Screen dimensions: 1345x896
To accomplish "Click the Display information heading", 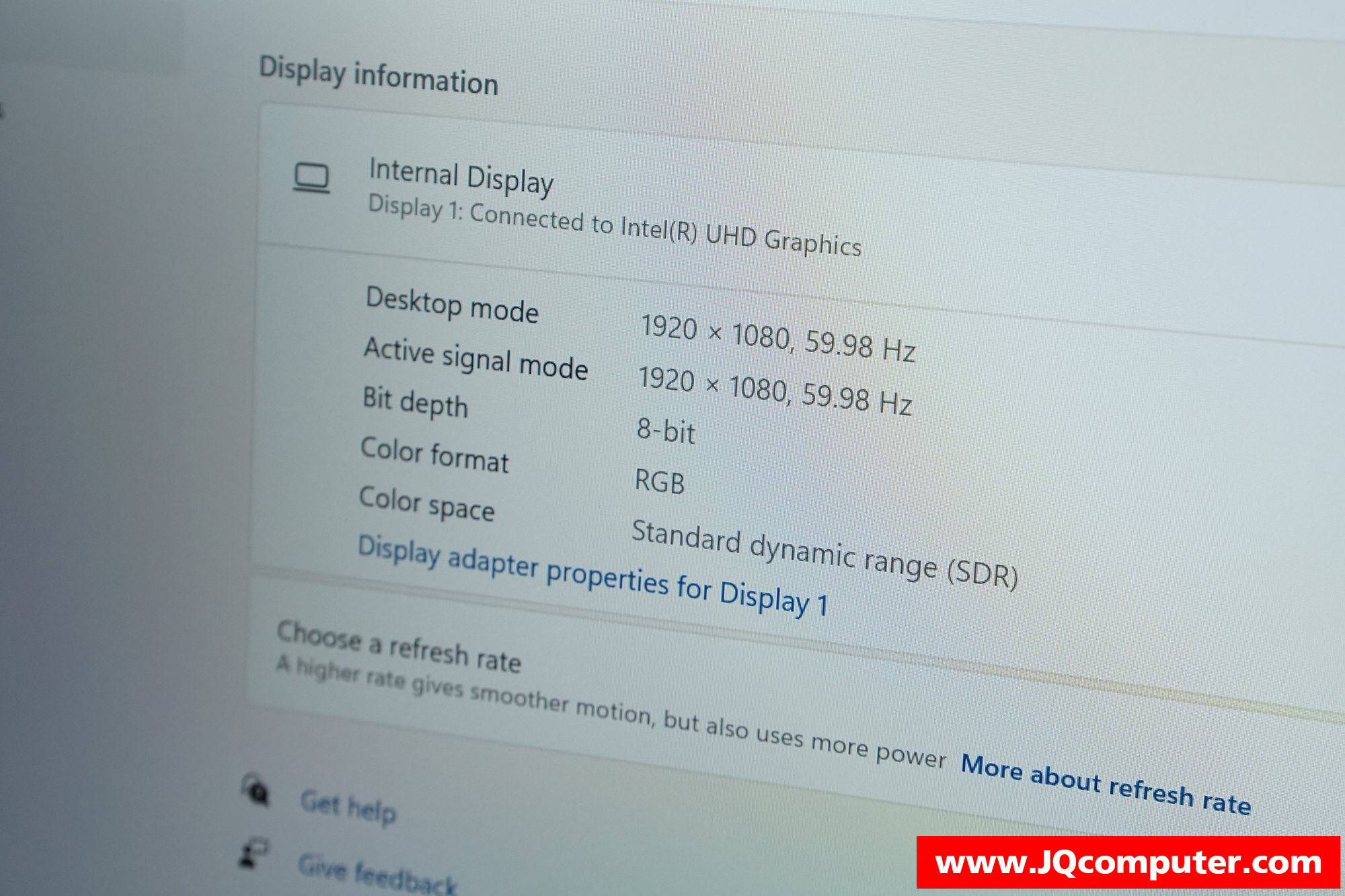I will [x=379, y=76].
